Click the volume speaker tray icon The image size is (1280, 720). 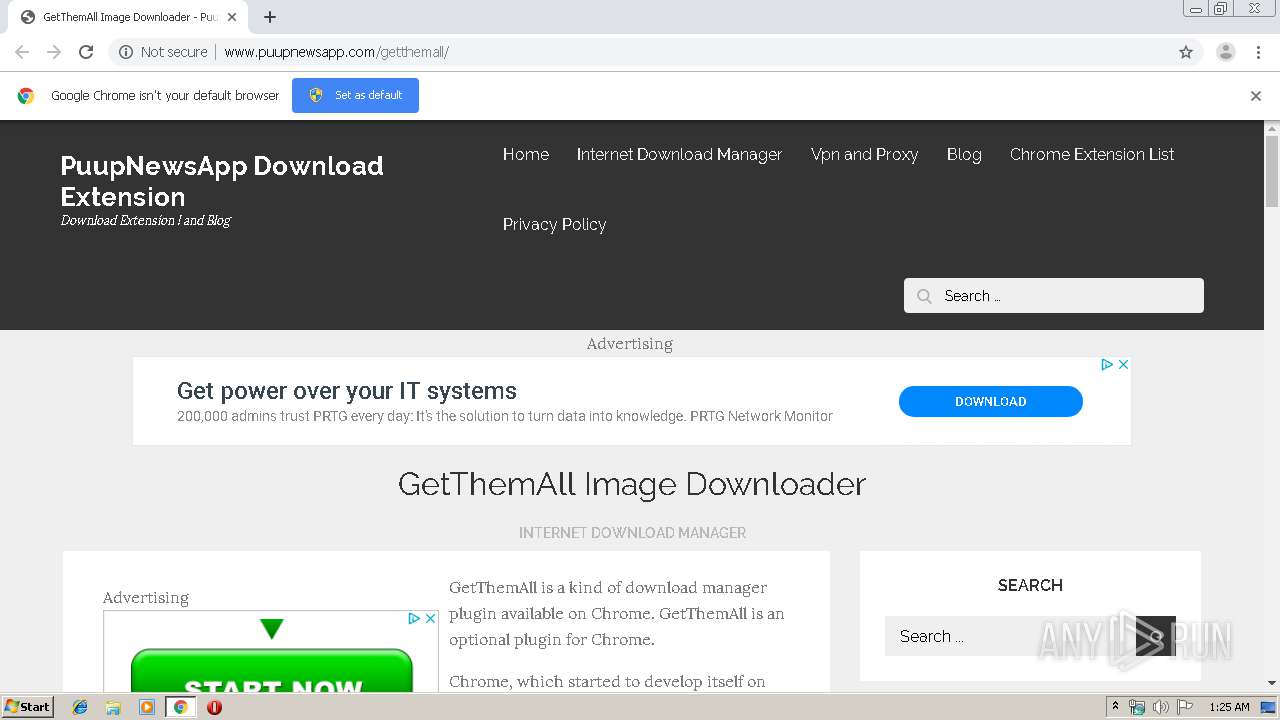pyautogui.click(x=1161, y=707)
